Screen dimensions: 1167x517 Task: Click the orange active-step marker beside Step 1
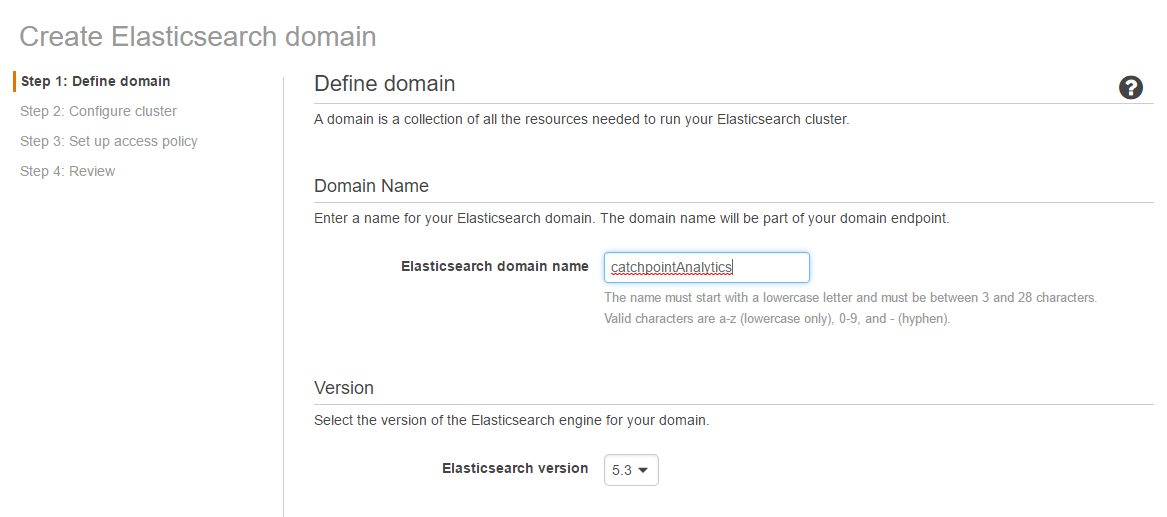click(14, 81)
